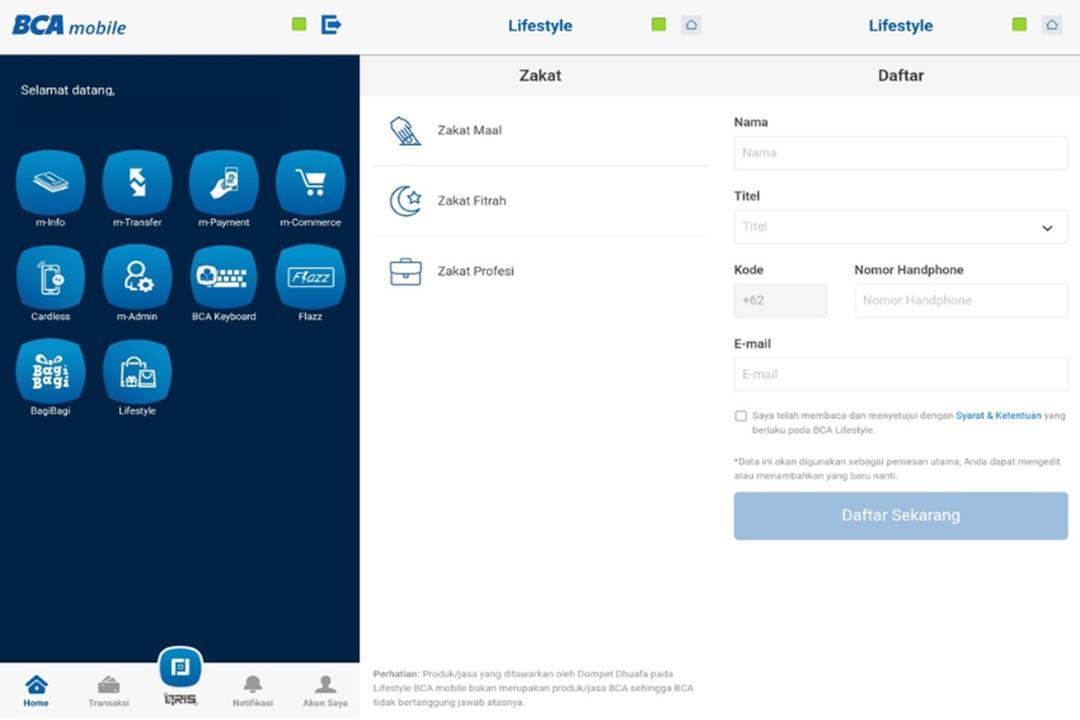This screenshot has width=1080, height=720.
Task: Tap the green square in Daftar screen header
Action: tap(1019, 25)
